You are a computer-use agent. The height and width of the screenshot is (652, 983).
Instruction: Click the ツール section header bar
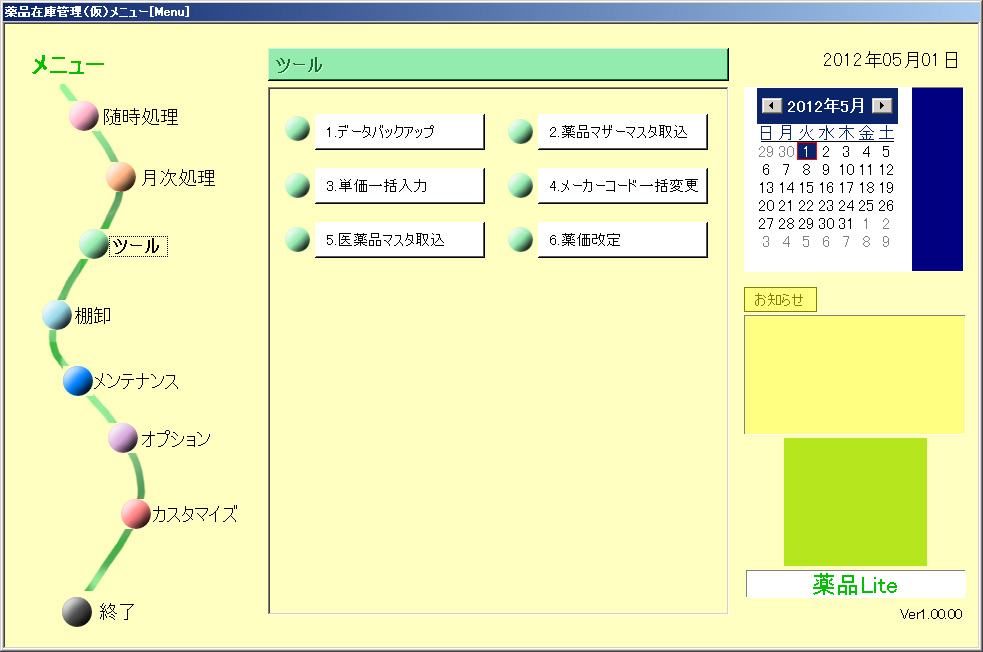coord(498,65)
